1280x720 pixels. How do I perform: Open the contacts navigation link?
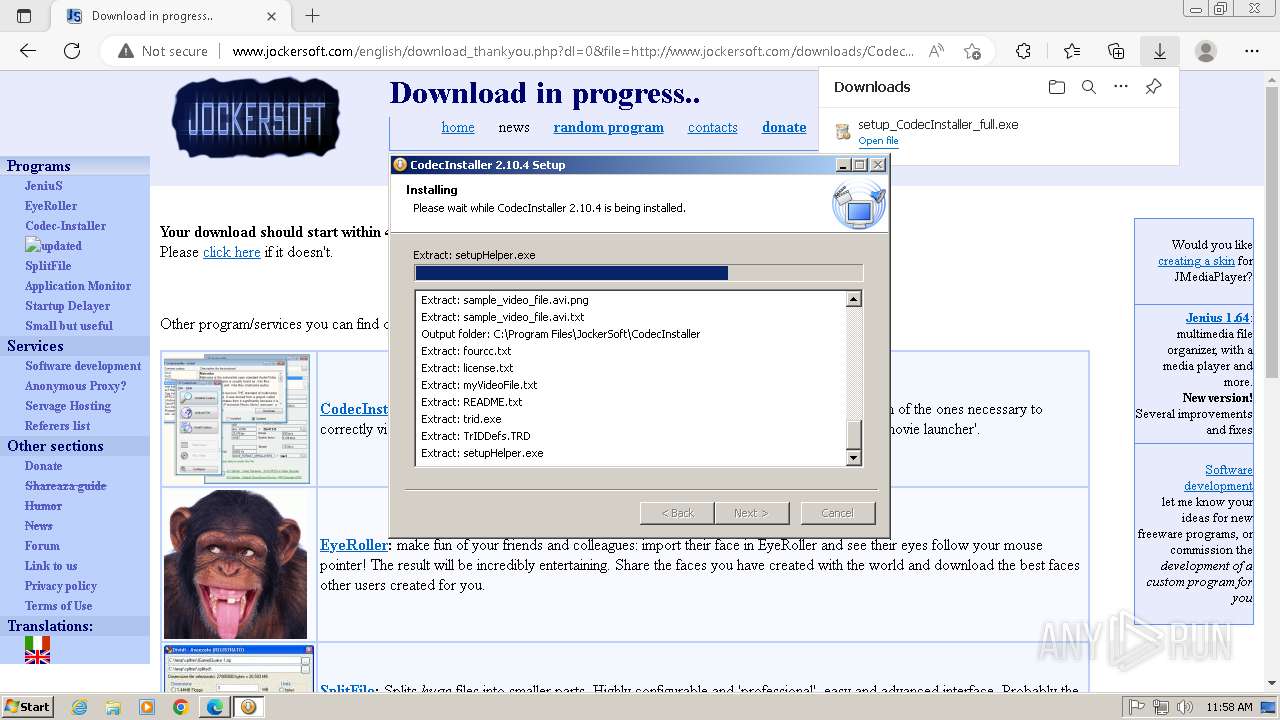click(x=712, y=127)
